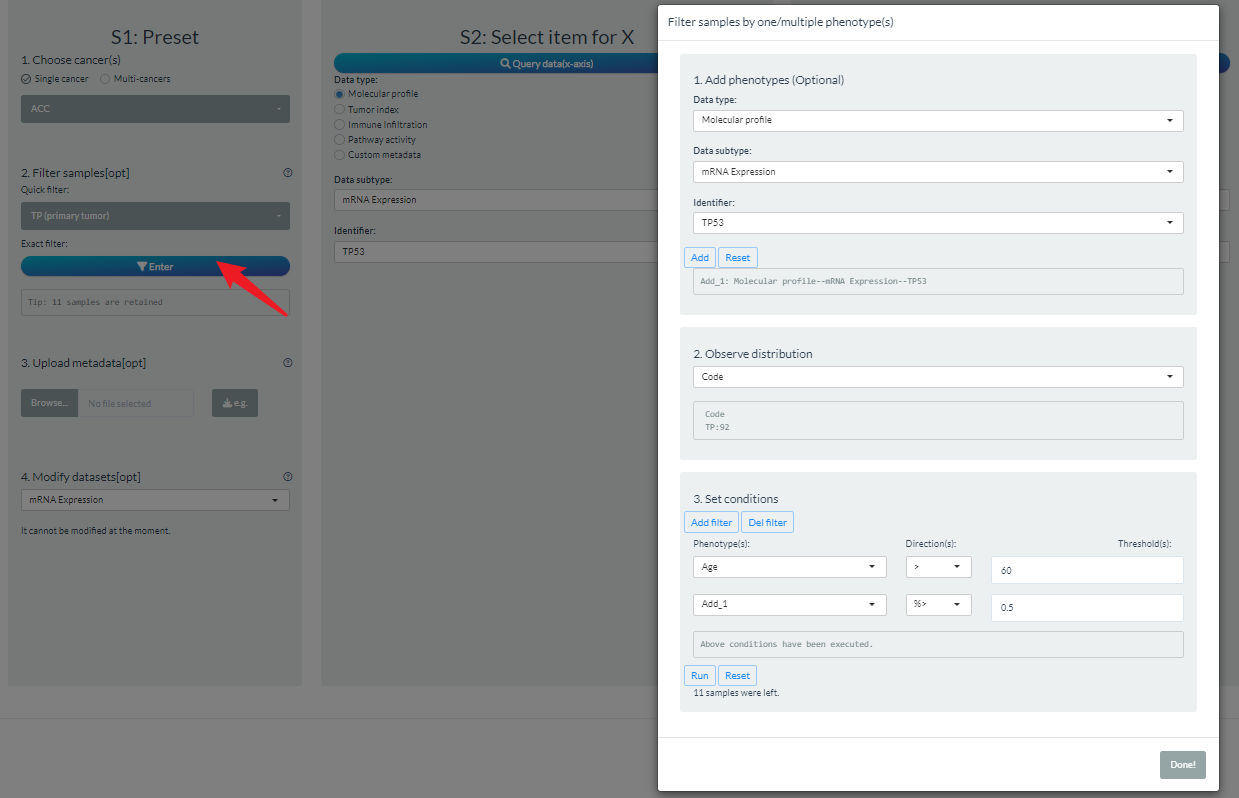This screenshot has height=798, width=1239.
Task: Click help icon next to Filter samples
Action: click(x=288, y=173)
